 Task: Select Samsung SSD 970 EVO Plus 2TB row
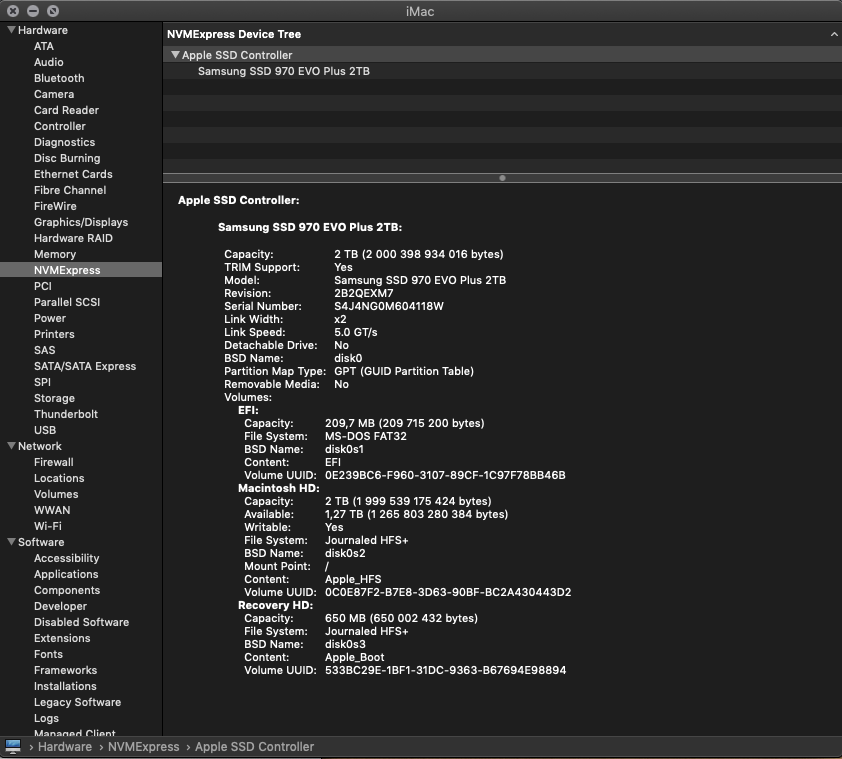point(502,71)
